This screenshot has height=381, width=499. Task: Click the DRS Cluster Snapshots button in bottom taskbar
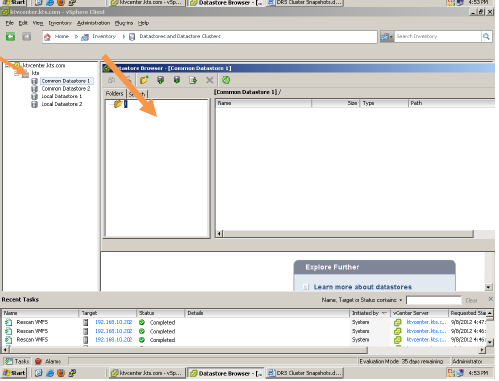(x=305, y=373)
